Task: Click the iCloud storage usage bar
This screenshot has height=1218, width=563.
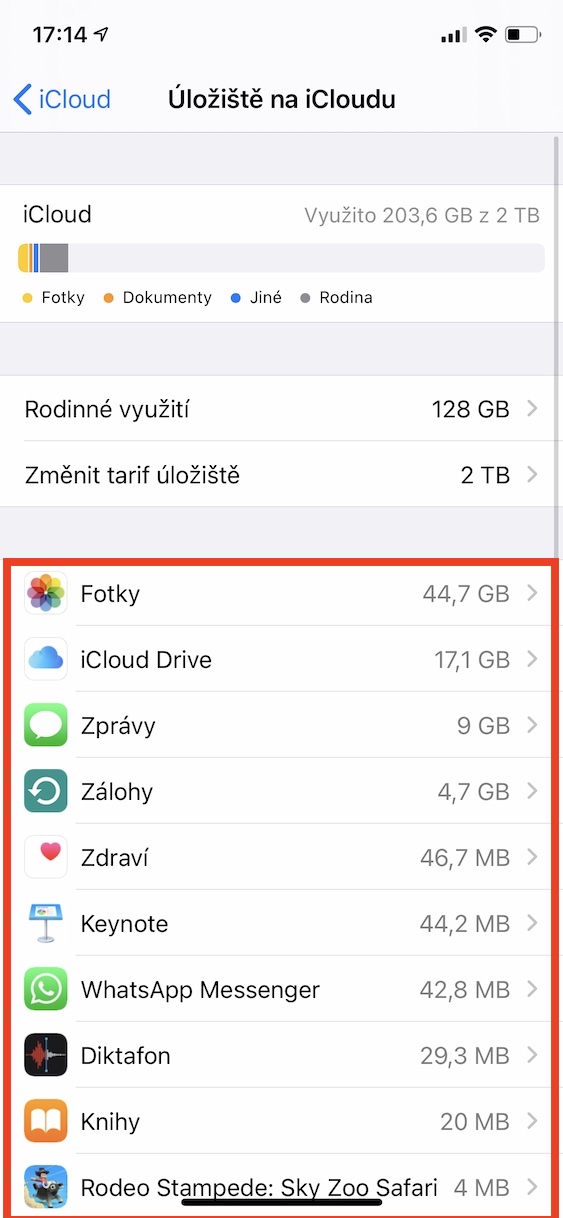Action: [281, 258]
